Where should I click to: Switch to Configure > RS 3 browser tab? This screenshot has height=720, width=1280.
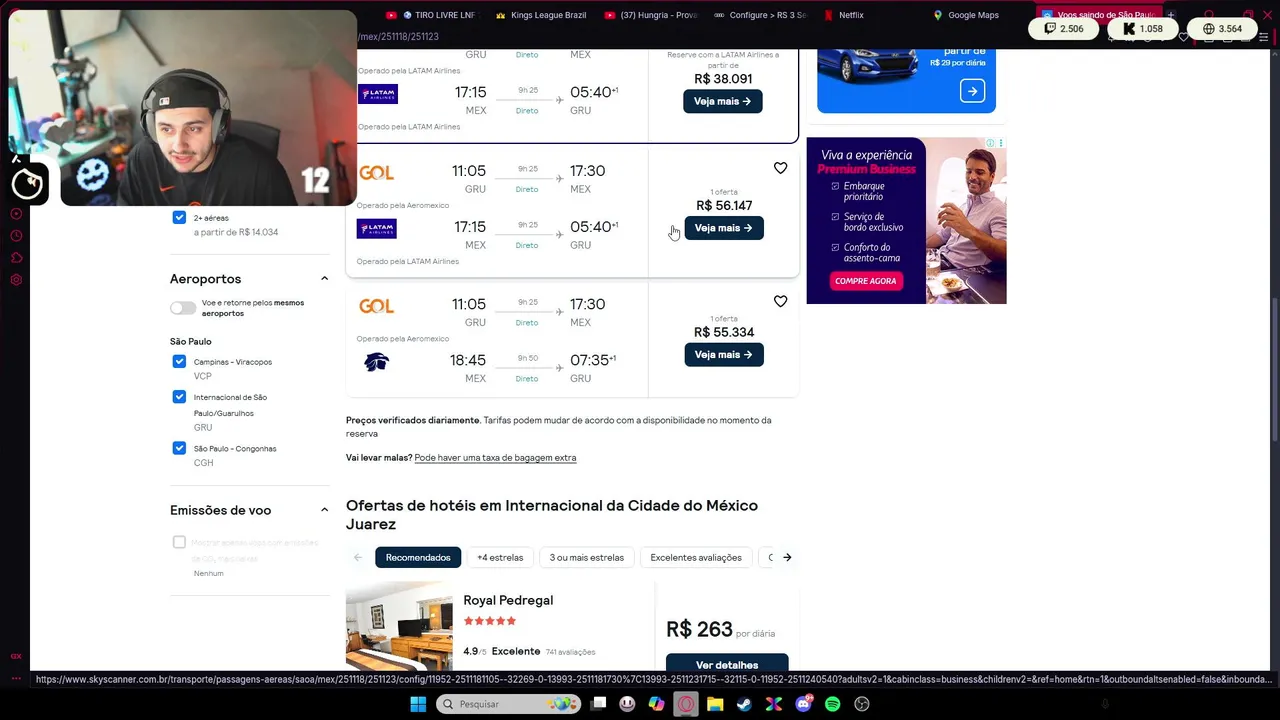click(759, 15)
